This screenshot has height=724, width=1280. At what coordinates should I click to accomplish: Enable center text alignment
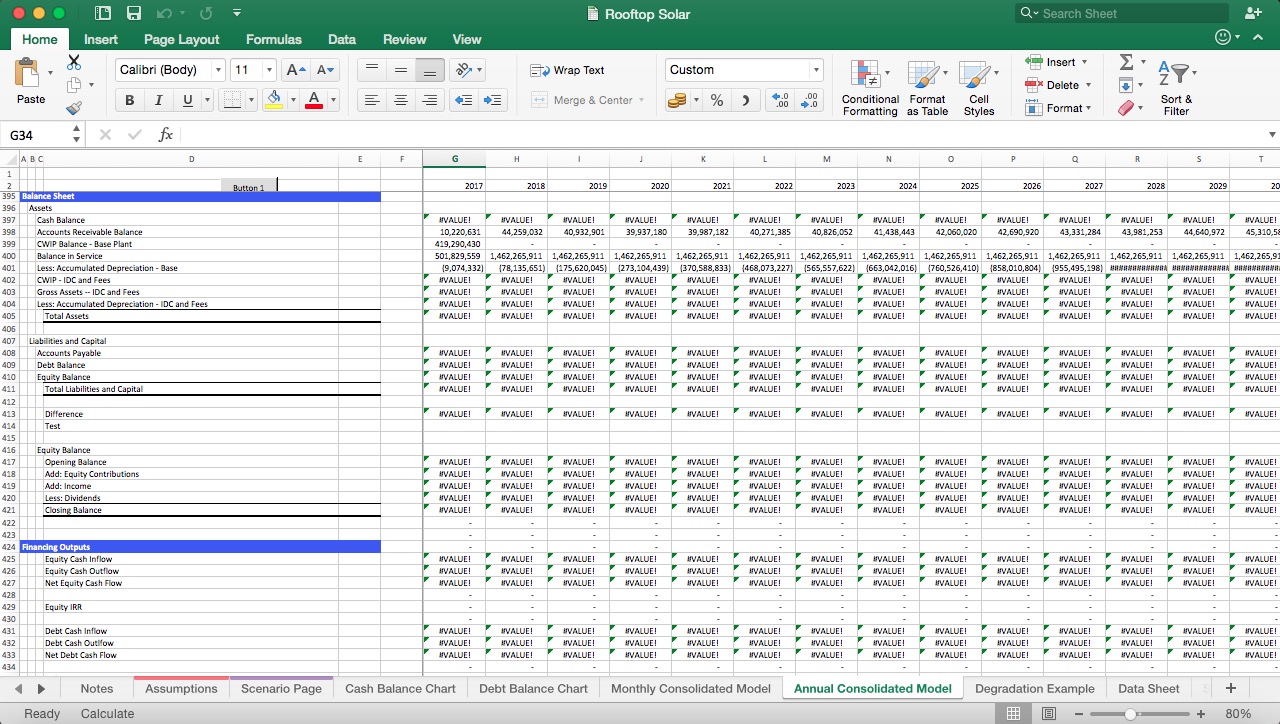tap(400, 100)
